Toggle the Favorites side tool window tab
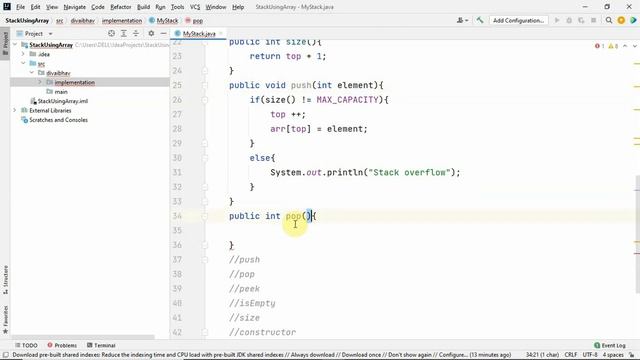Viewport: 640px width, 360px height. [5, 320]
